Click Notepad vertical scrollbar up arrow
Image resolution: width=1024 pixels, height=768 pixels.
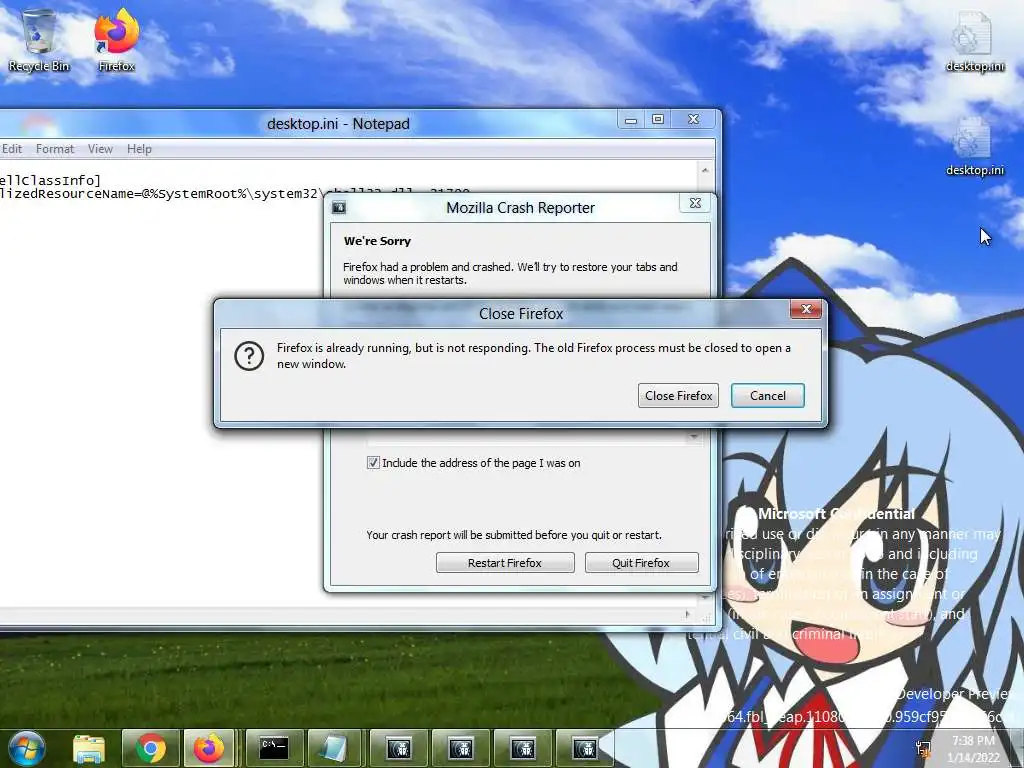[x=705, y=170]
